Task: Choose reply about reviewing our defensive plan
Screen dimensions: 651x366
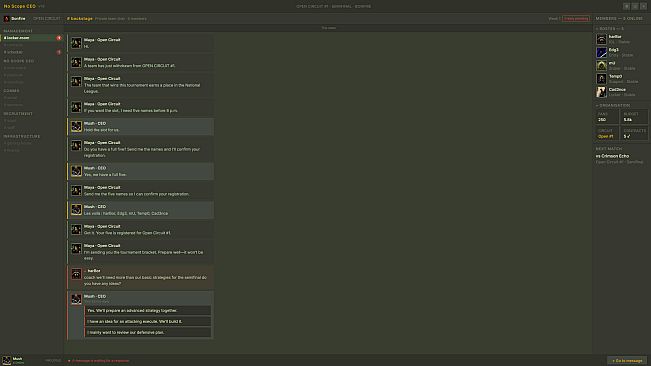Action: [x=148, y=332]
